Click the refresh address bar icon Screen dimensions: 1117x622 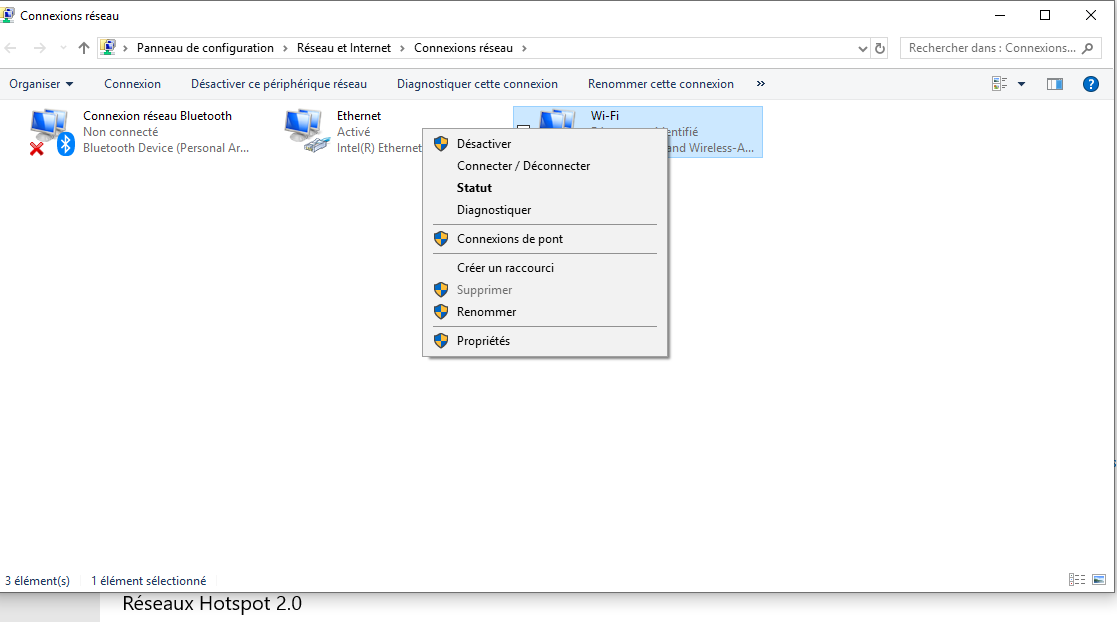[880, 48]
